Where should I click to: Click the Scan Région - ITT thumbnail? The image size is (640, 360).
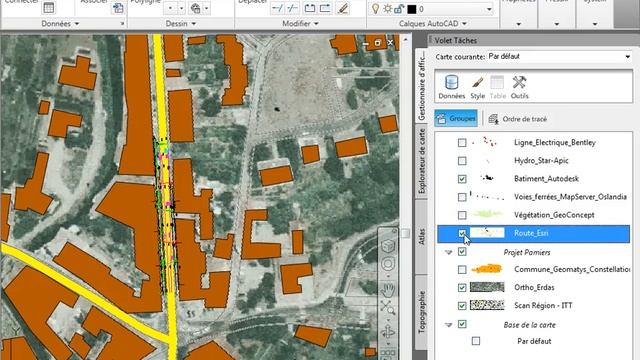coord(487,305)
